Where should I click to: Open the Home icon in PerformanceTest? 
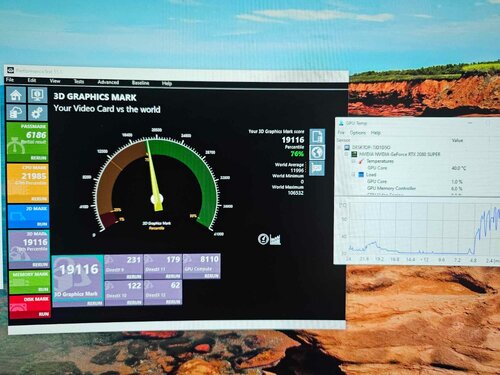16,95
